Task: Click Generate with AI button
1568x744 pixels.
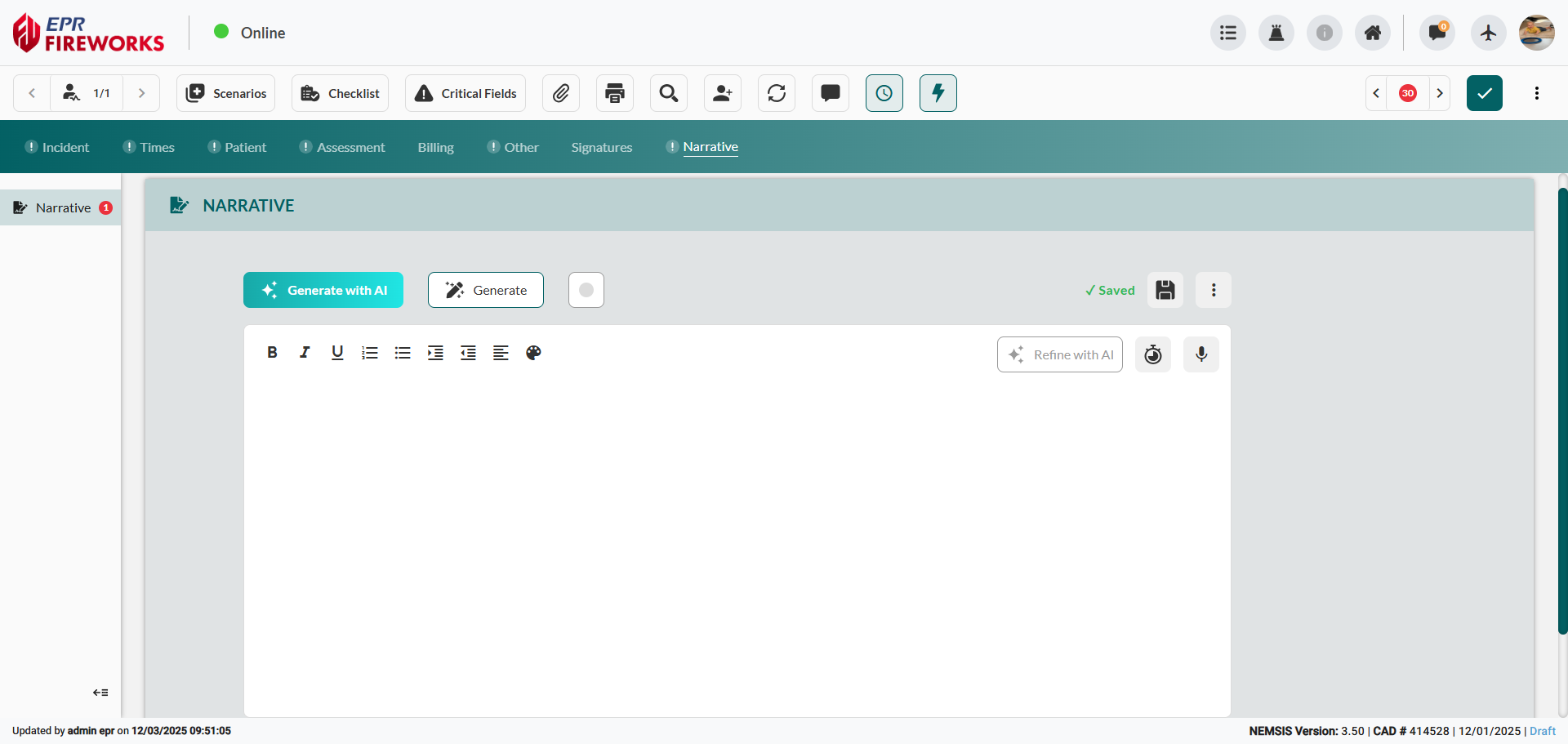Action: click(x=323, y=290)
